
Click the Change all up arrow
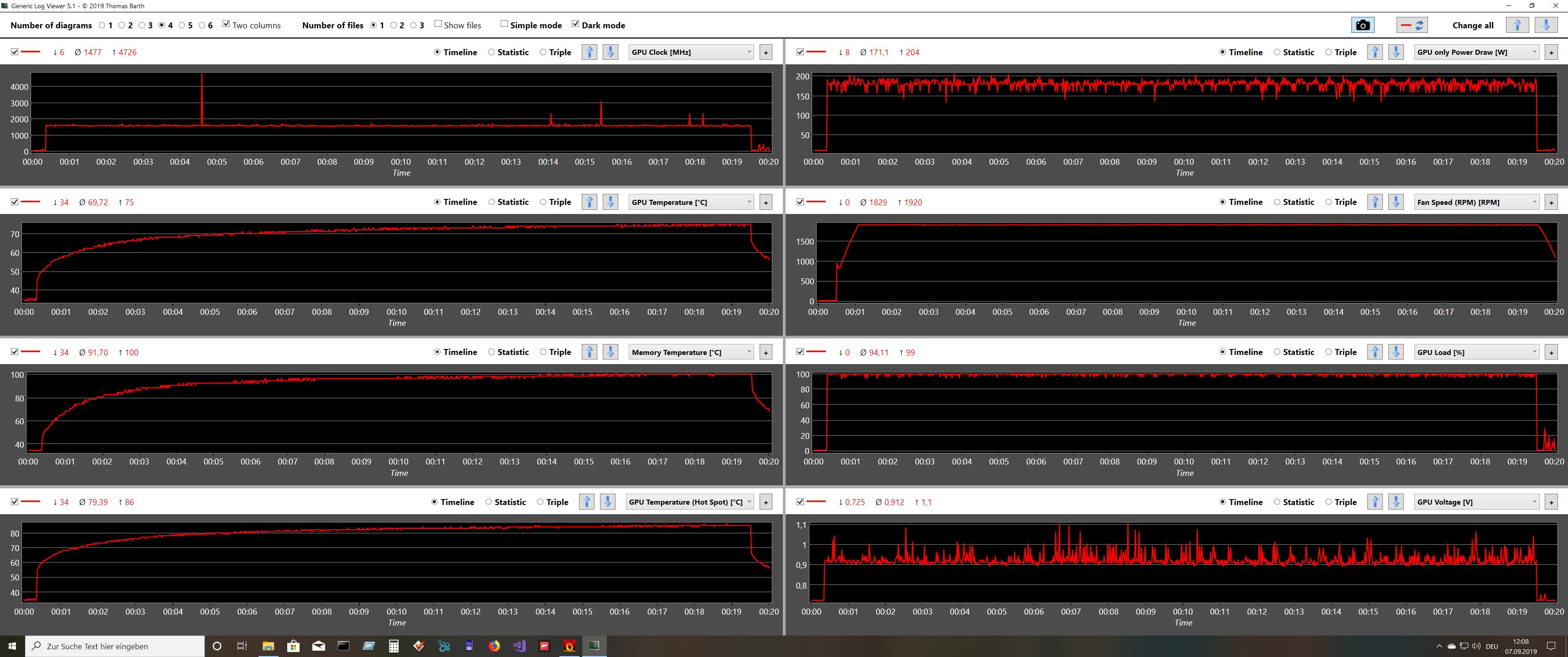[x=1517, y=25]
